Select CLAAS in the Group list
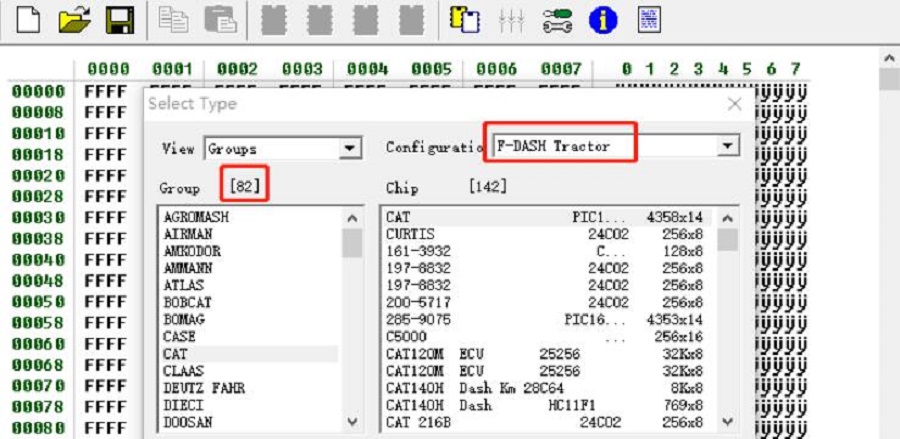Viewport: 900px width, 439px height. tap(248, 371)
